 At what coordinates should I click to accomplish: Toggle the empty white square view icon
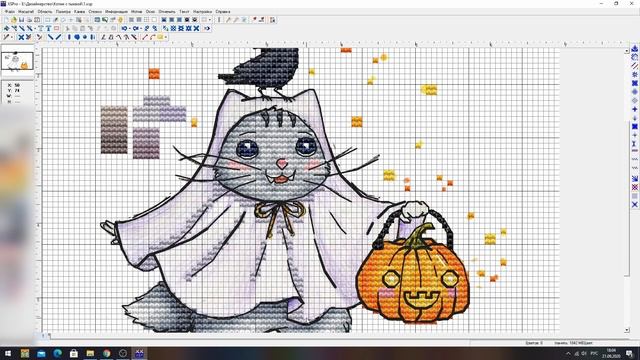[154, 20]
